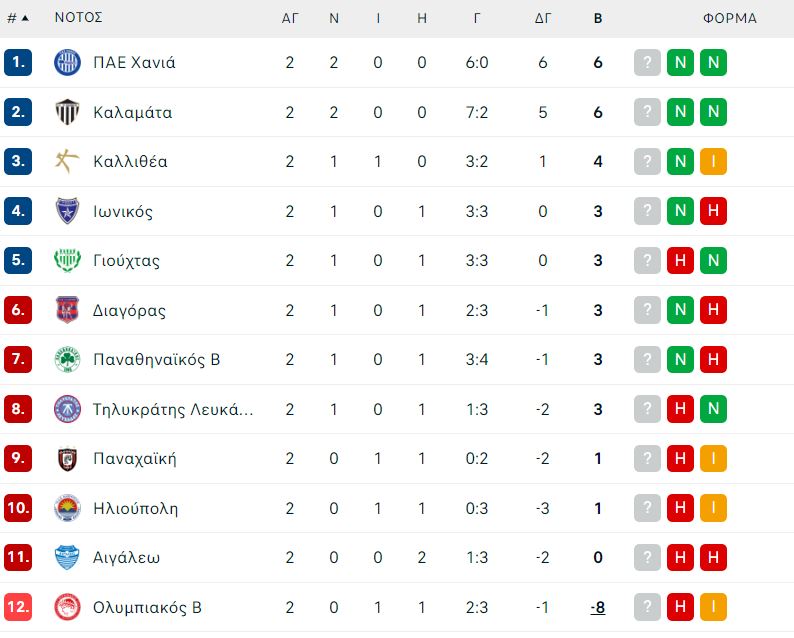Viewport: 794px width, 638px height.
Task: Open the Καλλιθέα team emblem
Action: tap(67, 162)
